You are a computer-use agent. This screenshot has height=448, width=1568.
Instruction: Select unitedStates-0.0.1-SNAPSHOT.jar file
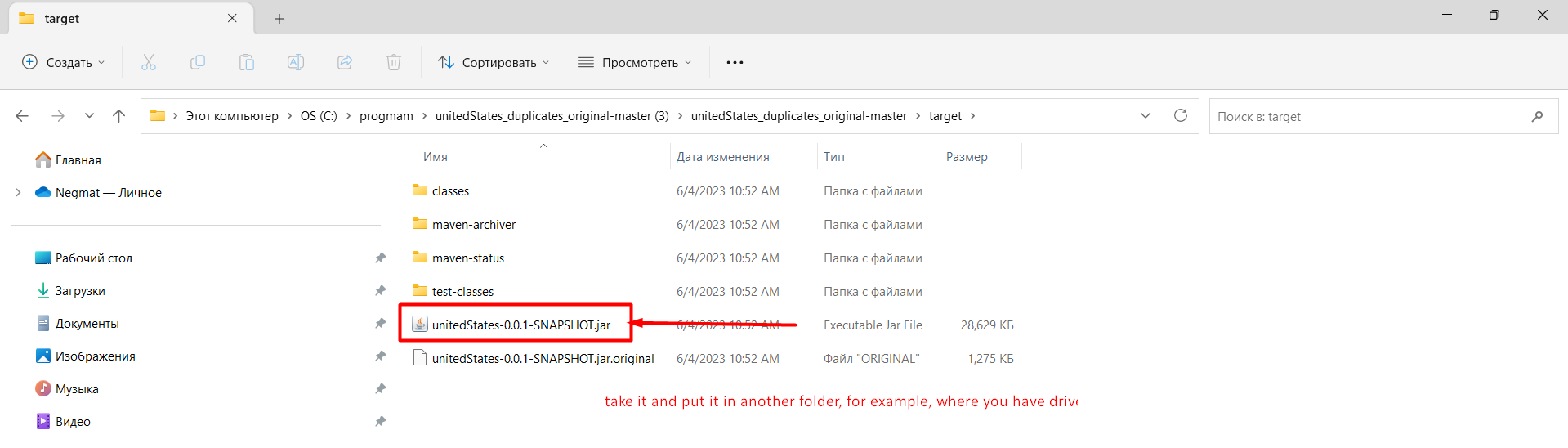520,325
